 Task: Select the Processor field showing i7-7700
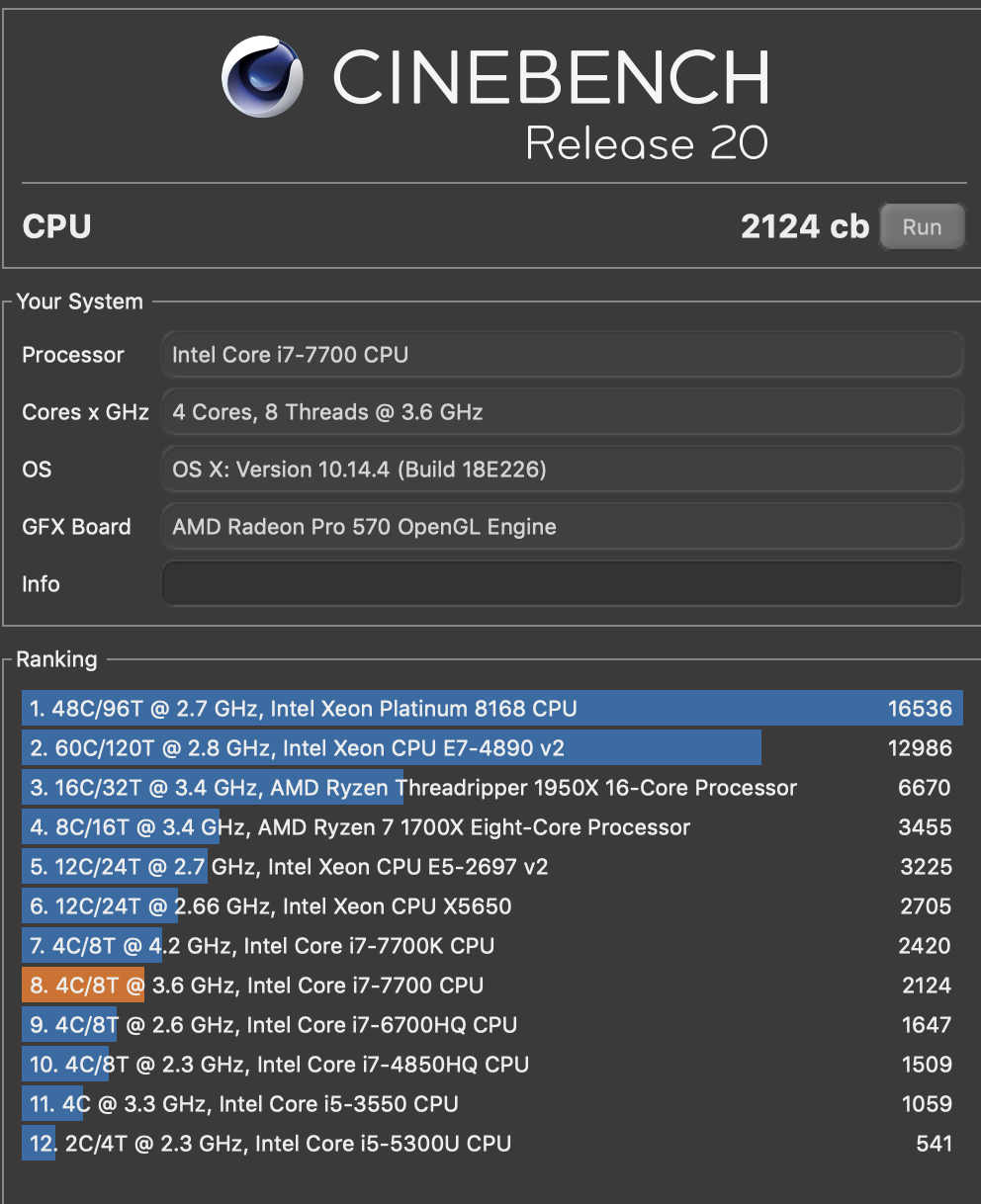(x=562, y=355)
